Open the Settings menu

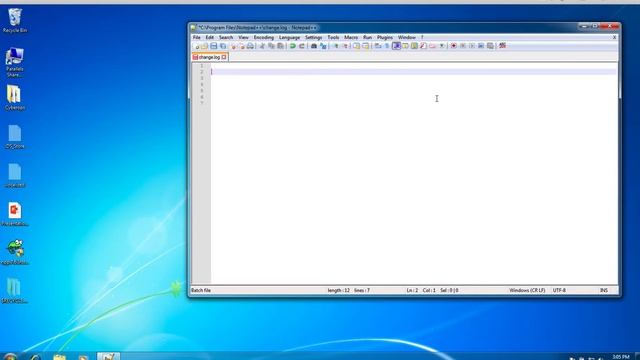(313, 38)
